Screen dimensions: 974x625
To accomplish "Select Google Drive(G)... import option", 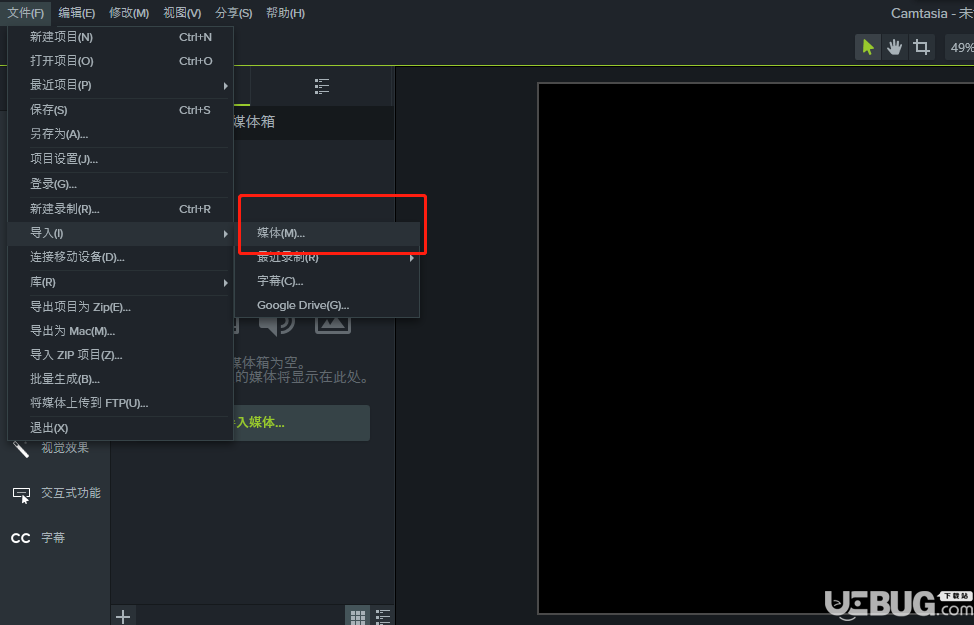I will [x=327, y=306].
